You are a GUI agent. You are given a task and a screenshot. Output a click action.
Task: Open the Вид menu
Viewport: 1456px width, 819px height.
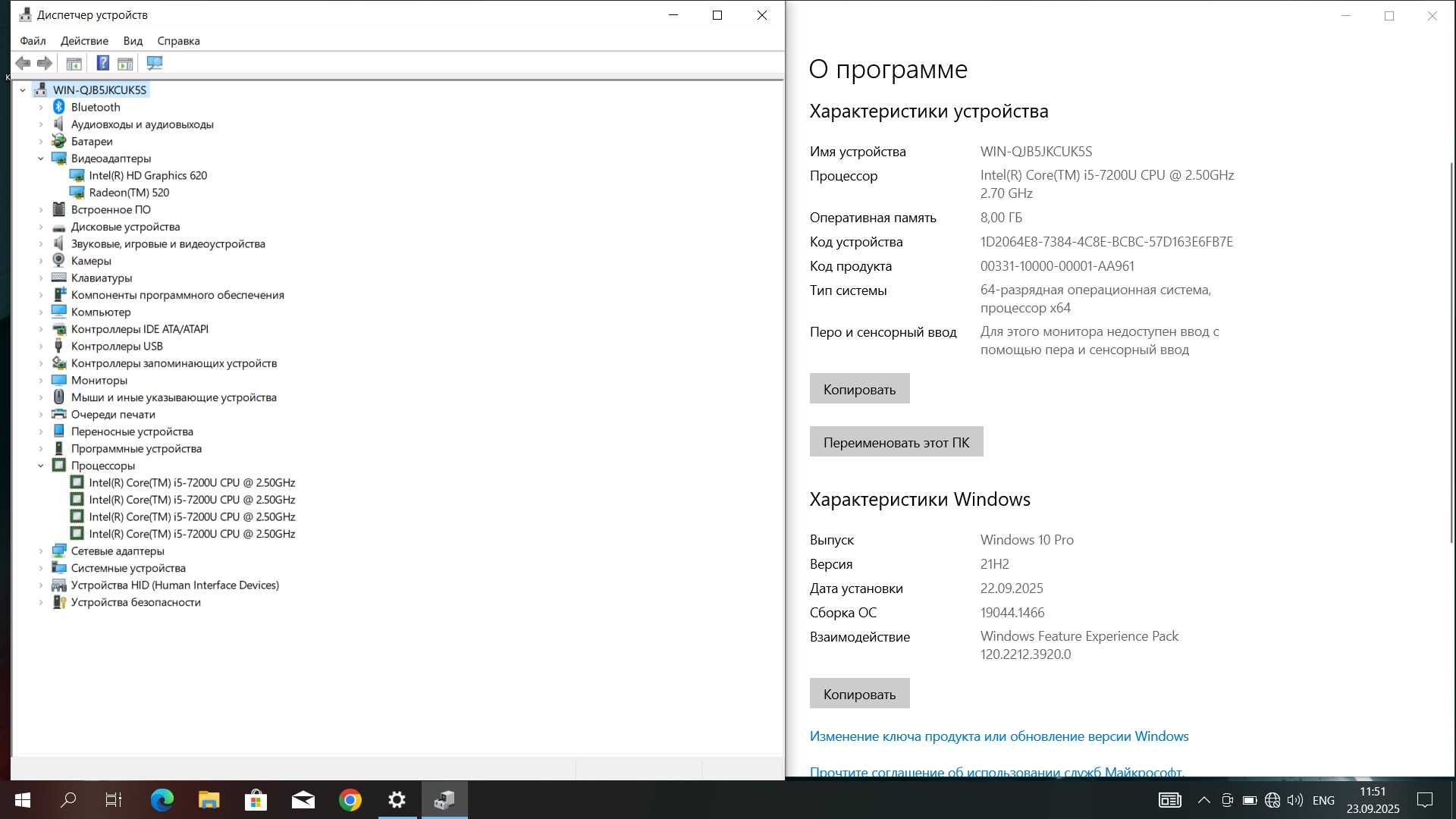click(133, 41)
